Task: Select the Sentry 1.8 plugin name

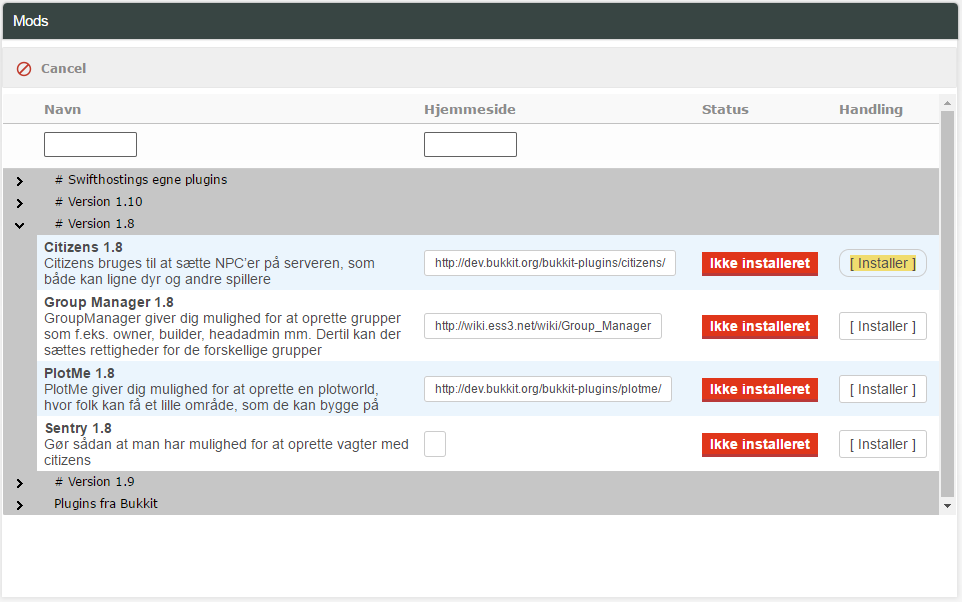Action: point(78,428)
